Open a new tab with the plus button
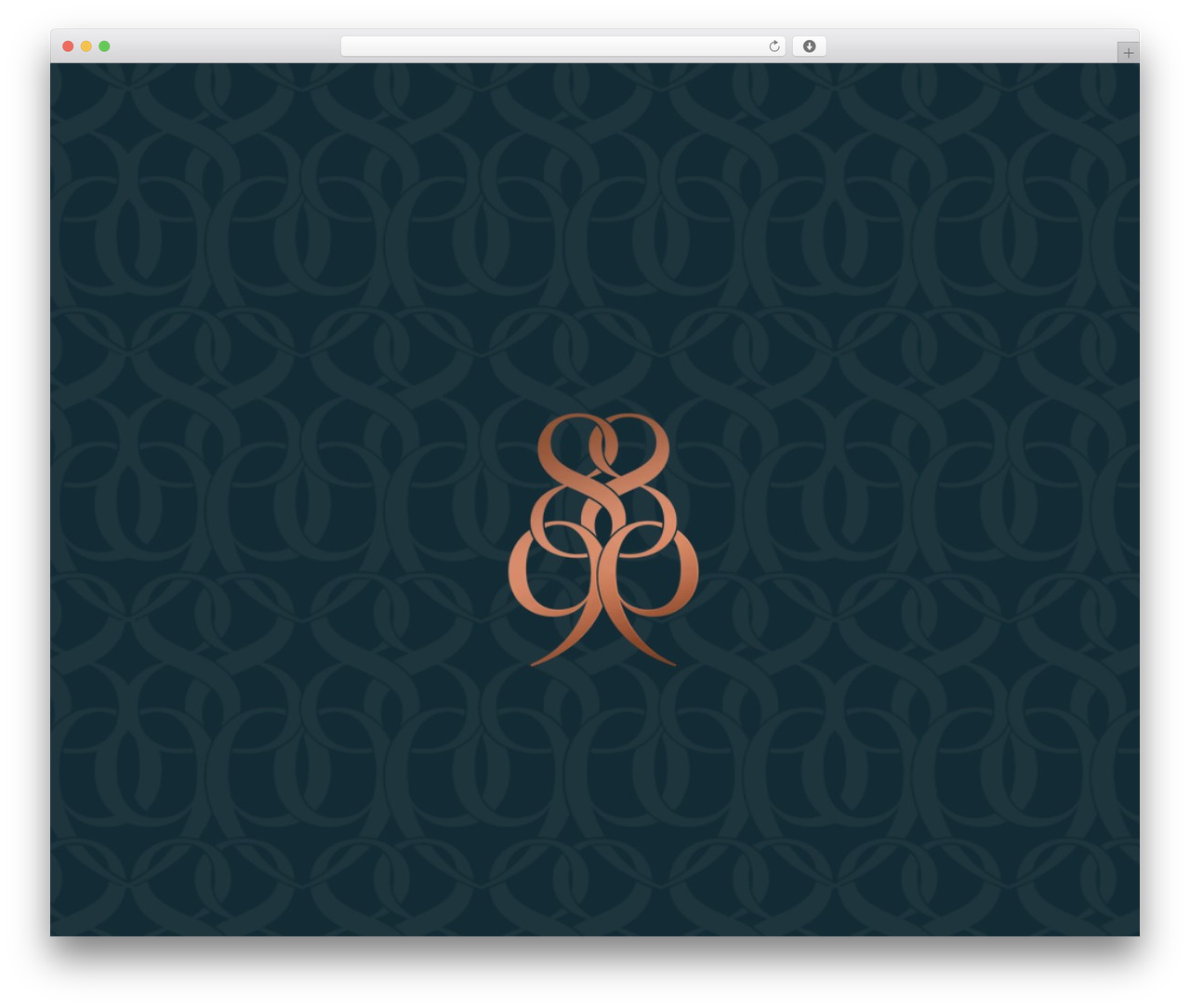 (1128, 53)
